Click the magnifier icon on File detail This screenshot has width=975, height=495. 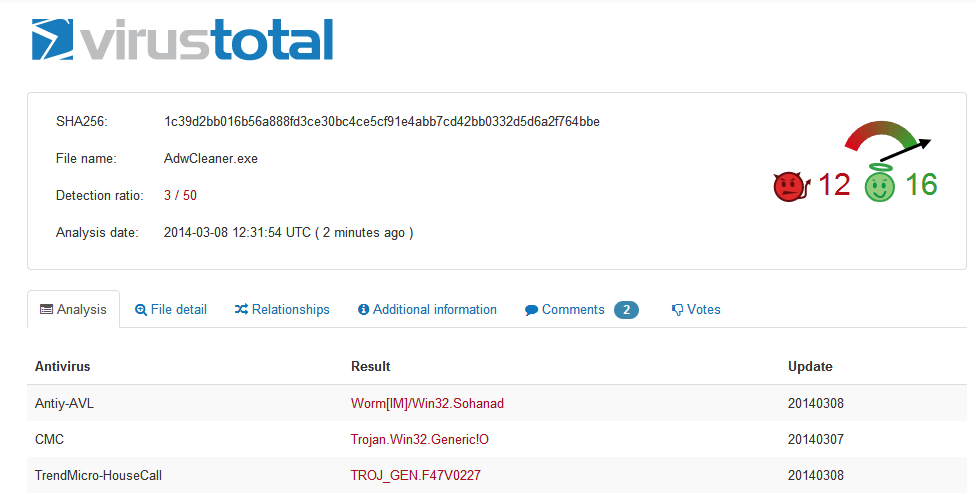(x=141, y=310)
